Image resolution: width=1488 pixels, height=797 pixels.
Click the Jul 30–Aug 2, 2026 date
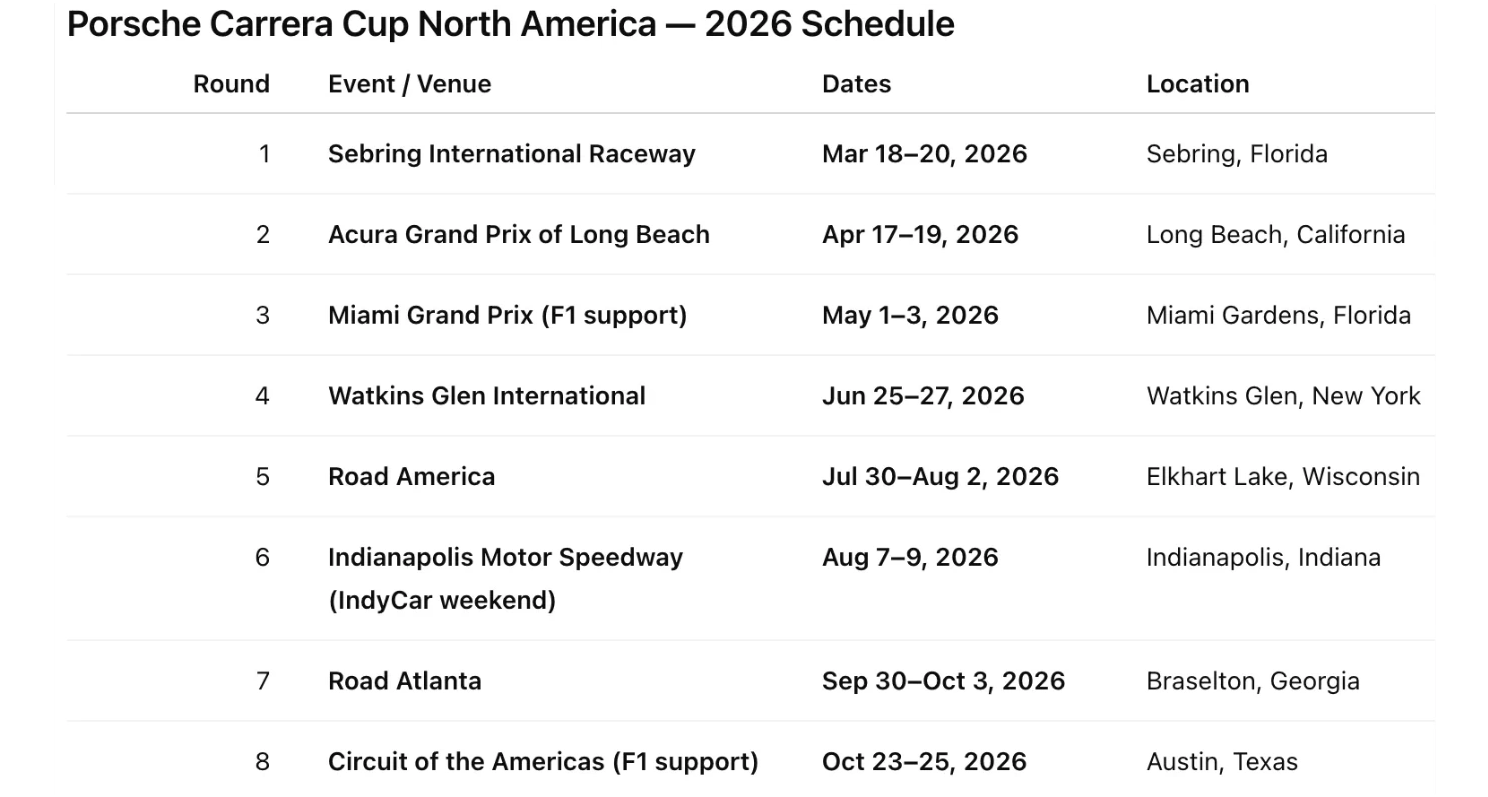pos(939,476)
